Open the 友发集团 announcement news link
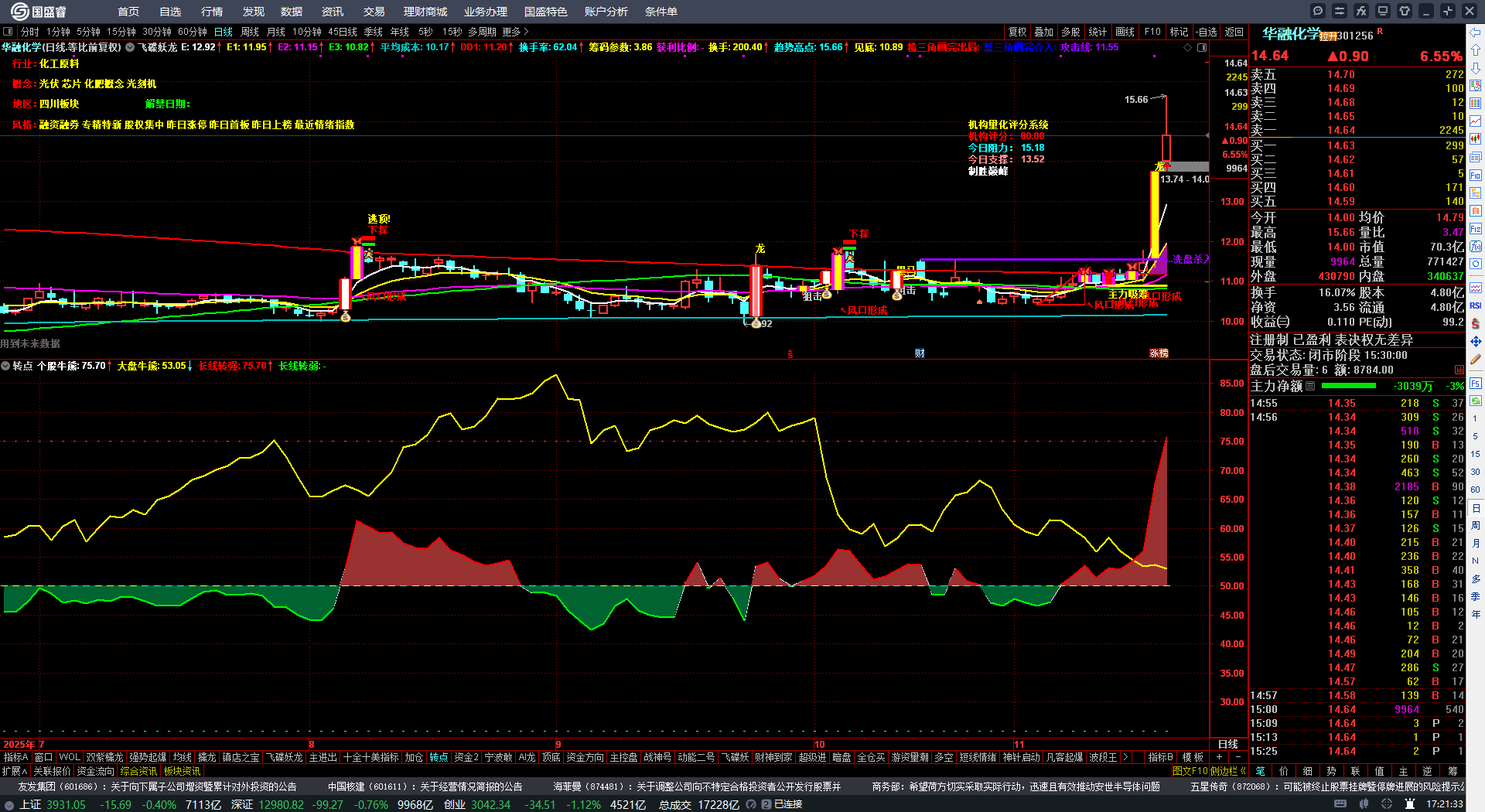The height and width of the screenshot is (812, 1485). point(157,786)
